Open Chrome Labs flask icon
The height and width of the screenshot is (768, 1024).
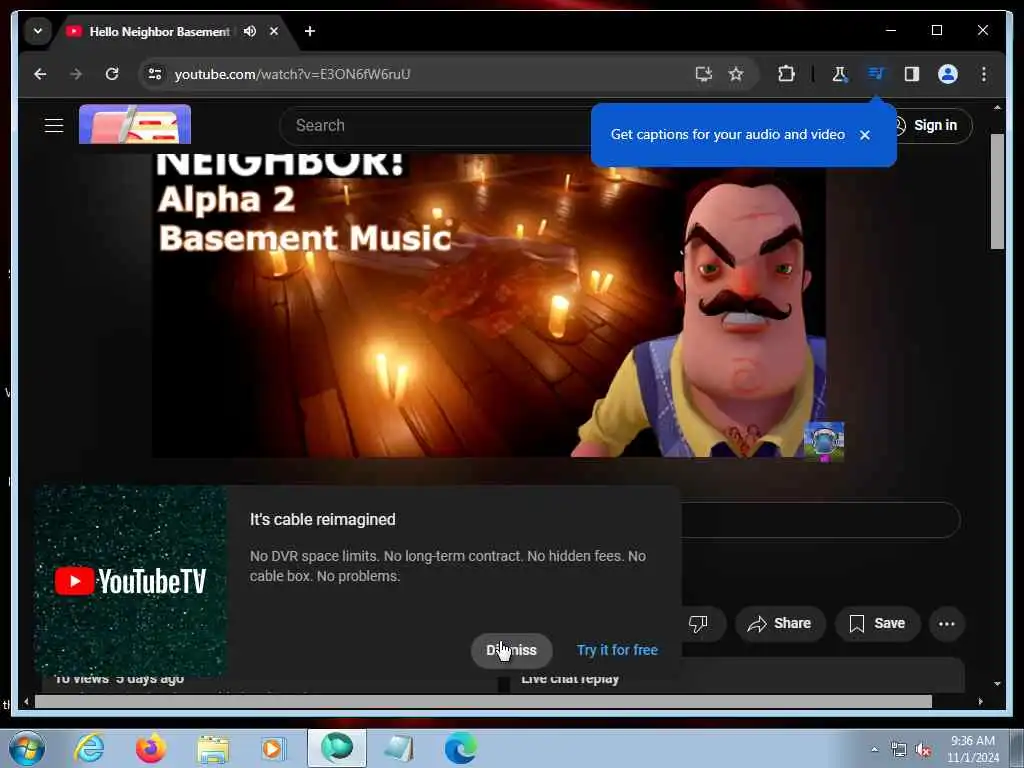coord(839,74)
